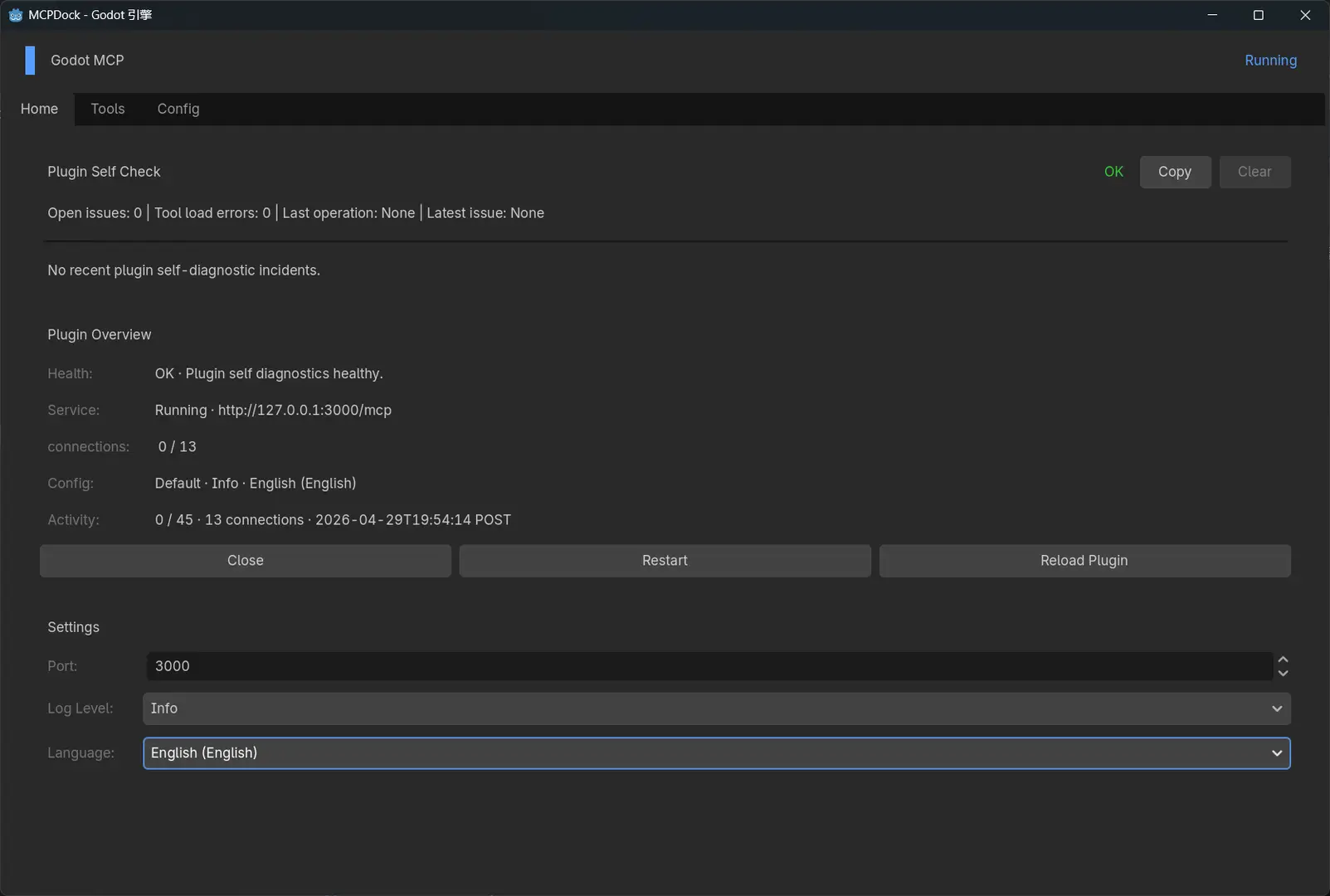Open the Config tab
The height and width of the screenshot is (896, 1330).
pos(178,109)
